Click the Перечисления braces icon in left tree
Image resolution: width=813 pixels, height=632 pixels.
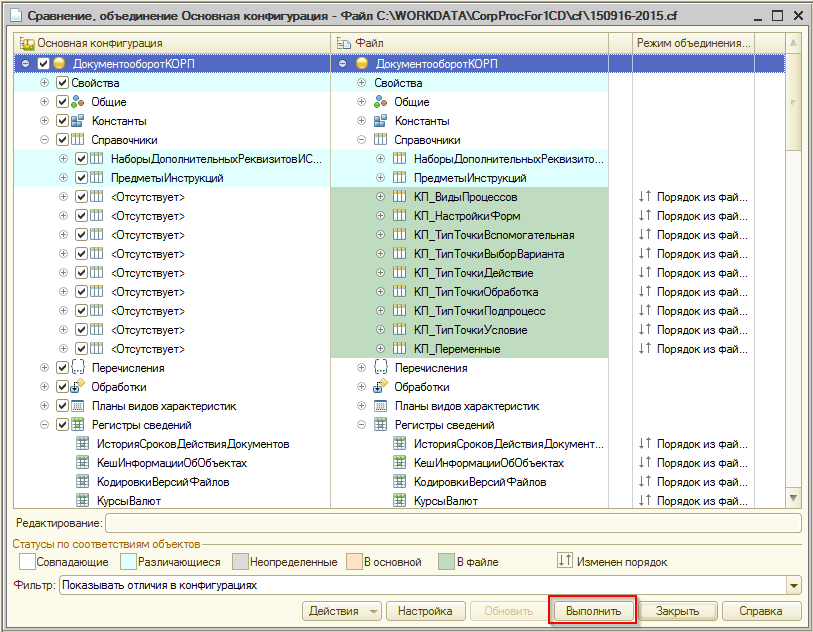point(77,368)
